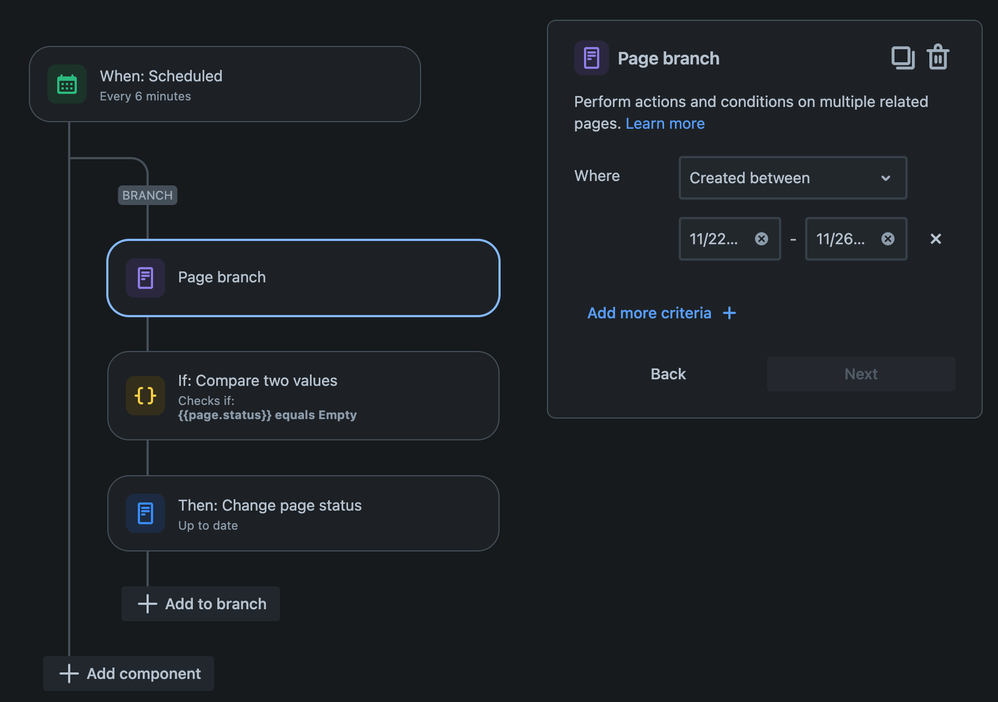998x702 pixels.
Task: Click the green calendar Scheduled trigger icon
Action: [x=67, y=85]
